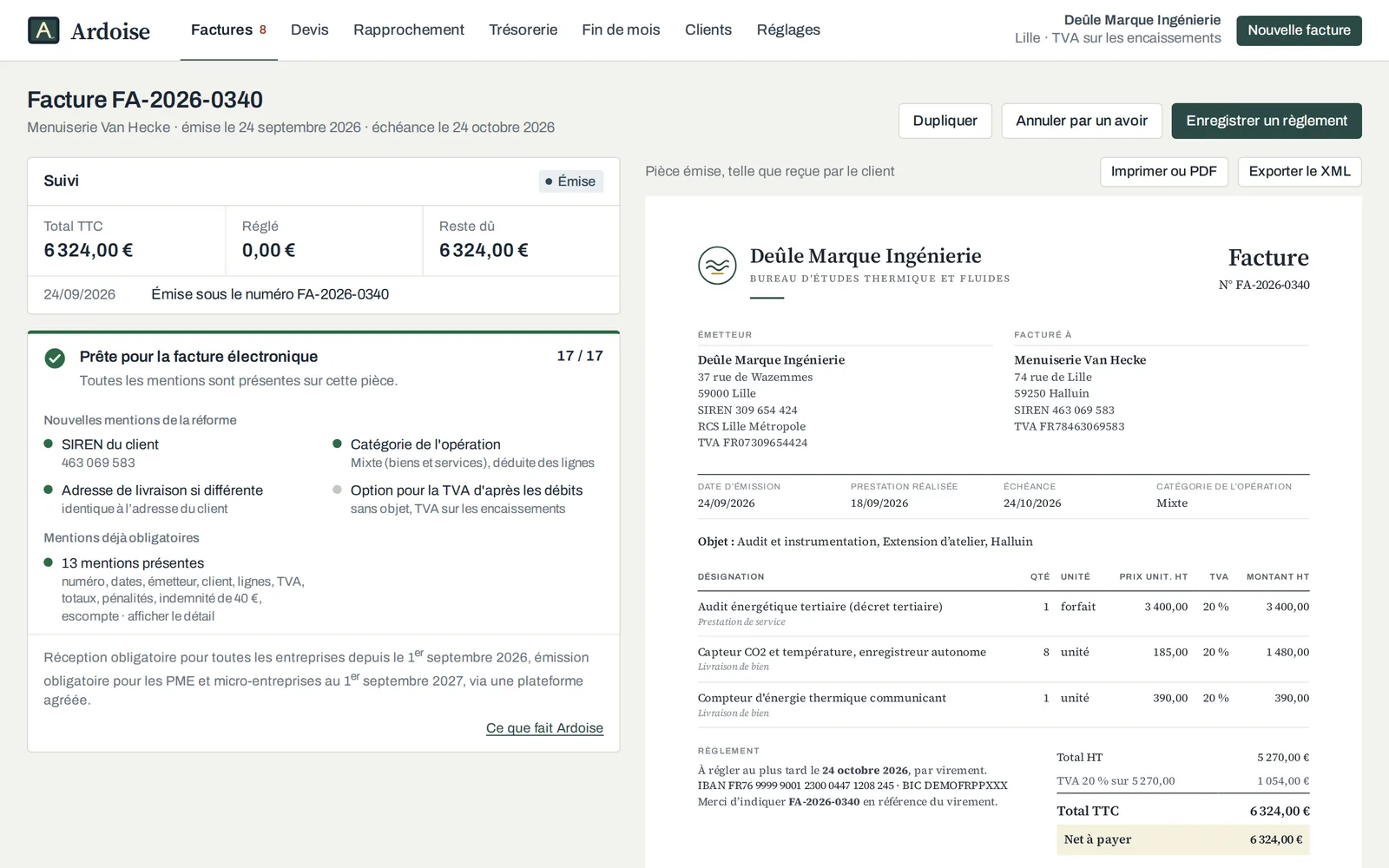Viewport: 1389px width, 868px height.
Task: Click the Catégorie de l'opération green dot
Action: point(337,444)
